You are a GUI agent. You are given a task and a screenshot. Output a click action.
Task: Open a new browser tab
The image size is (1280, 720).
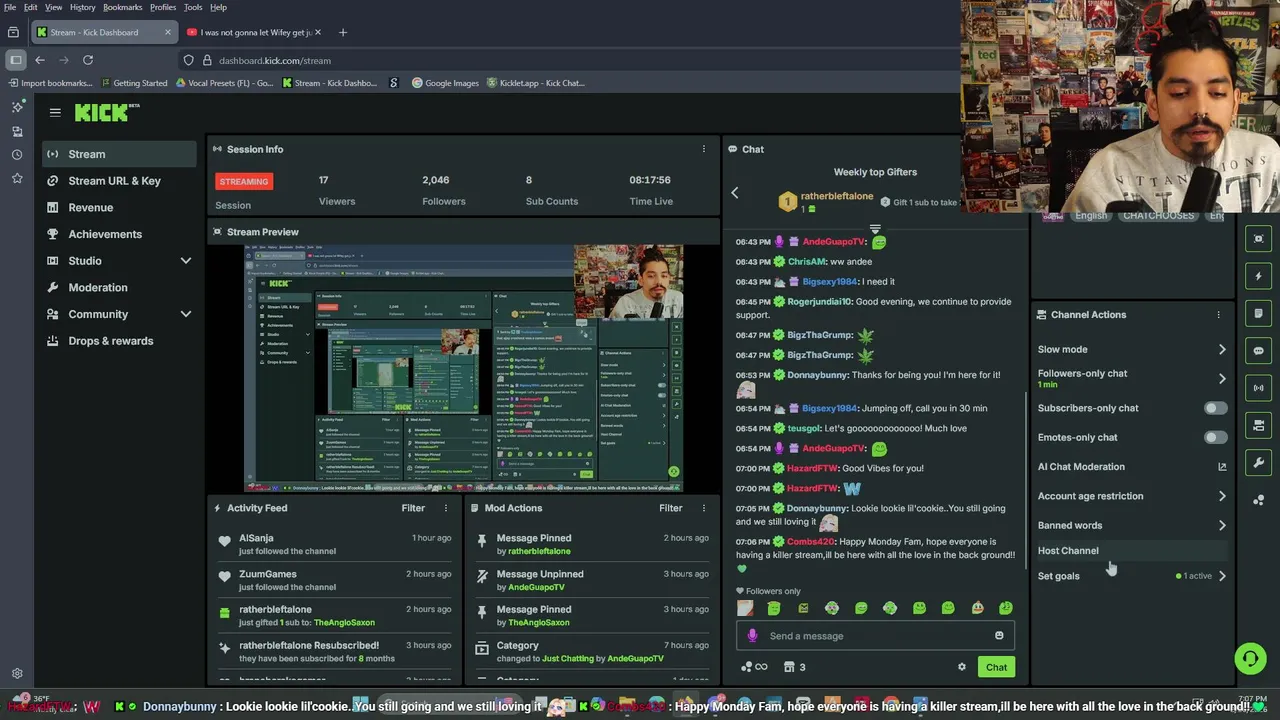(x=343, y=32)
